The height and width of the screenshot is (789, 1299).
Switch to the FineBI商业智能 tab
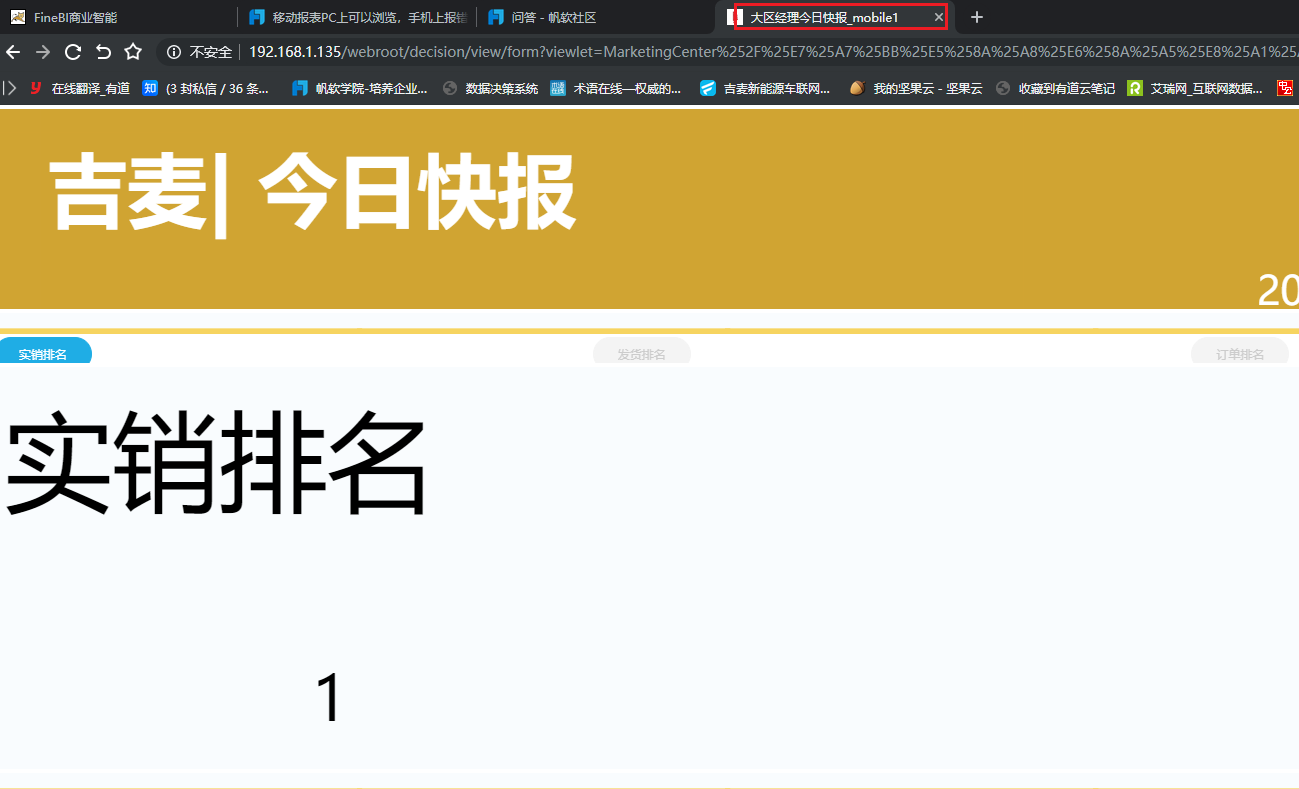(118, 17)
